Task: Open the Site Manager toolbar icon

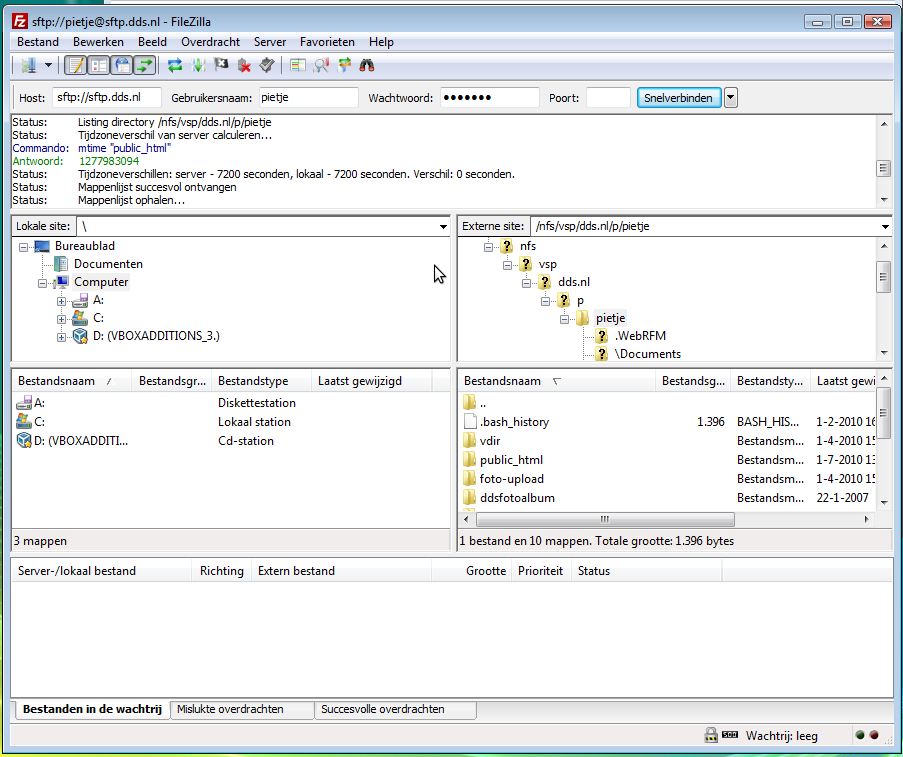Action: point(28,66)
